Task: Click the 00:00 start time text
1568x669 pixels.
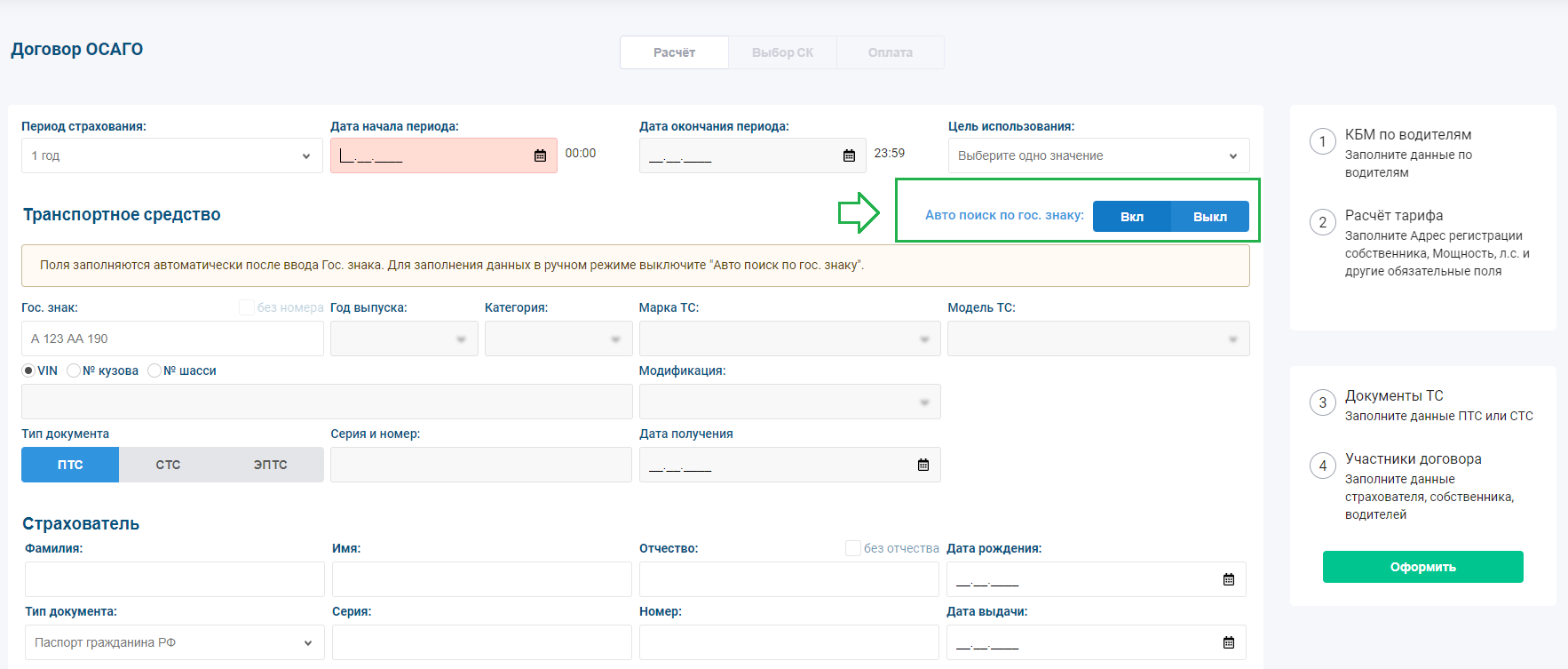Action: point(581,153)
